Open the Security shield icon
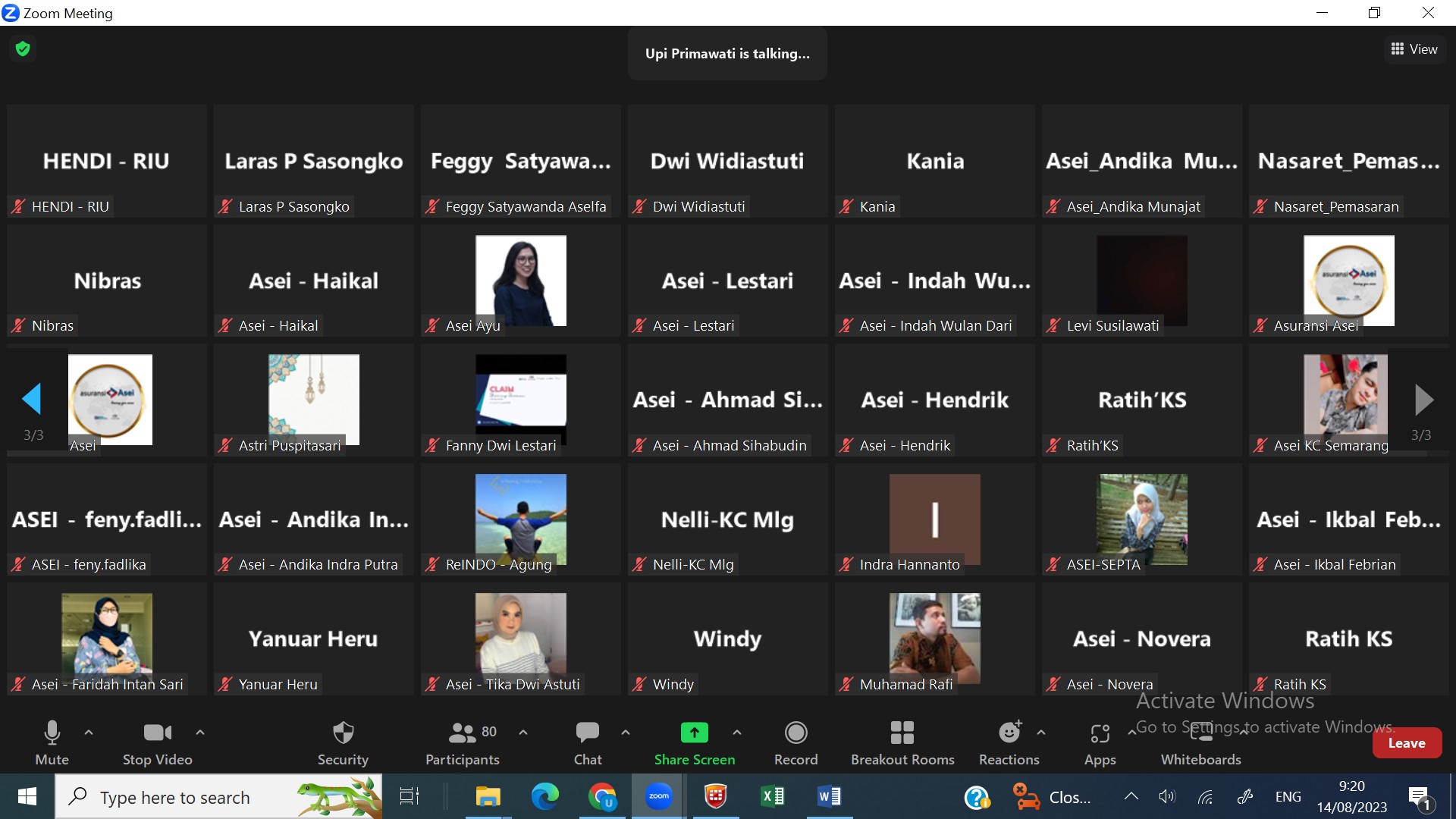This screenshot has height=819, width=1456. (343, 733)
